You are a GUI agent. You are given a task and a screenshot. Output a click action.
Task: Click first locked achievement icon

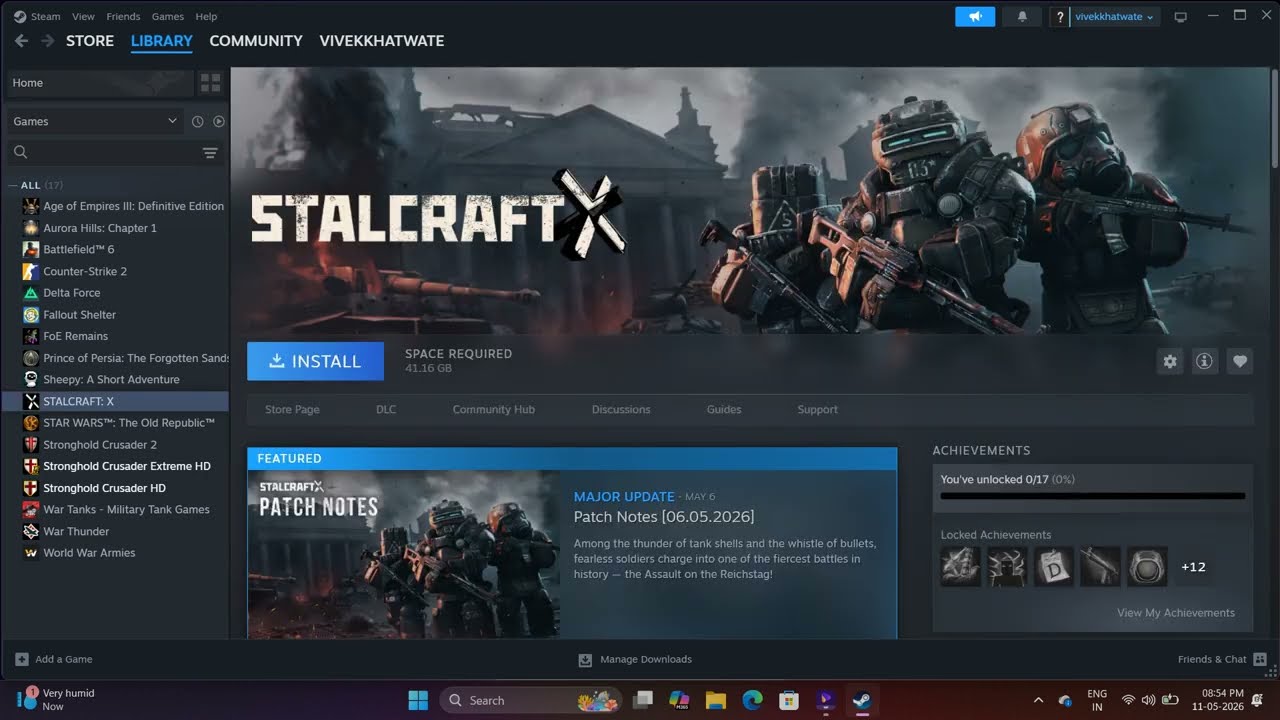(x=960, y=567)
